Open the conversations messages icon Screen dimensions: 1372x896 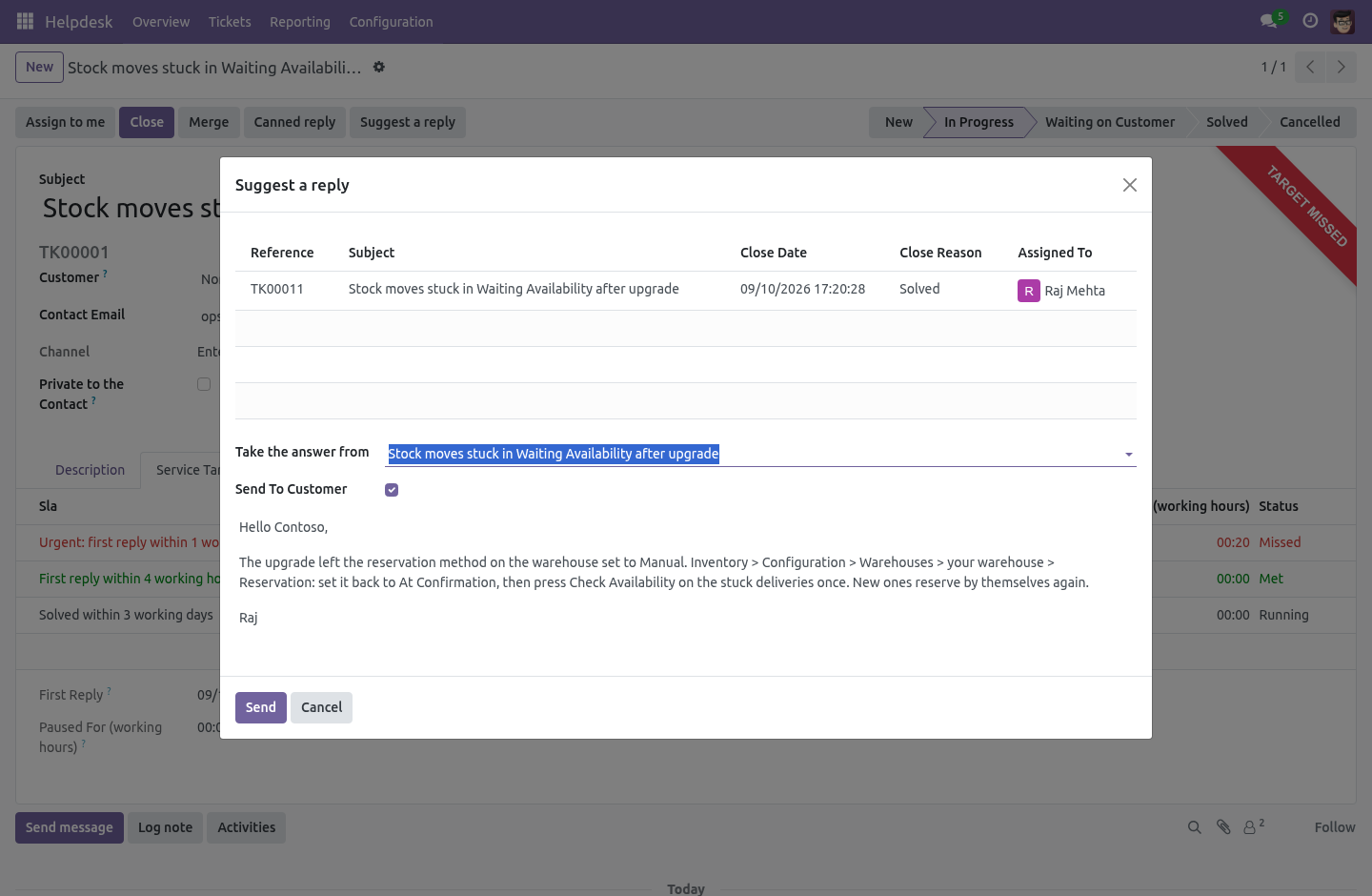(x=1268, y=21)
